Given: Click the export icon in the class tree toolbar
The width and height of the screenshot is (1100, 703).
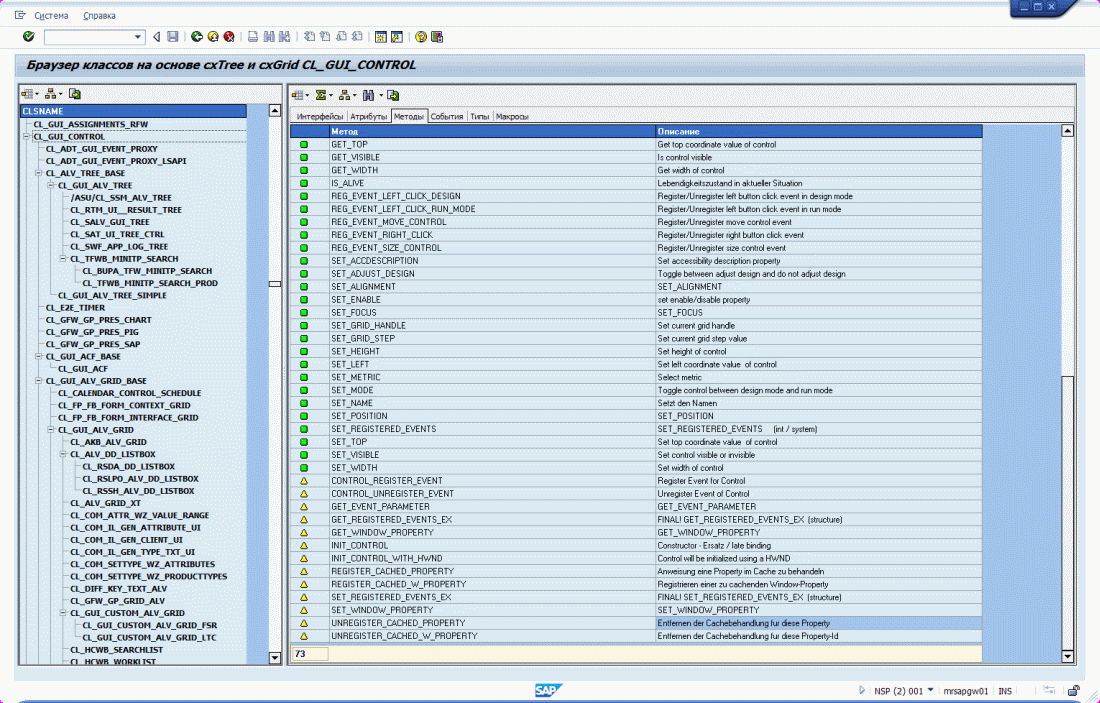Looking at the screenshot, I should [x=75, y=94].
